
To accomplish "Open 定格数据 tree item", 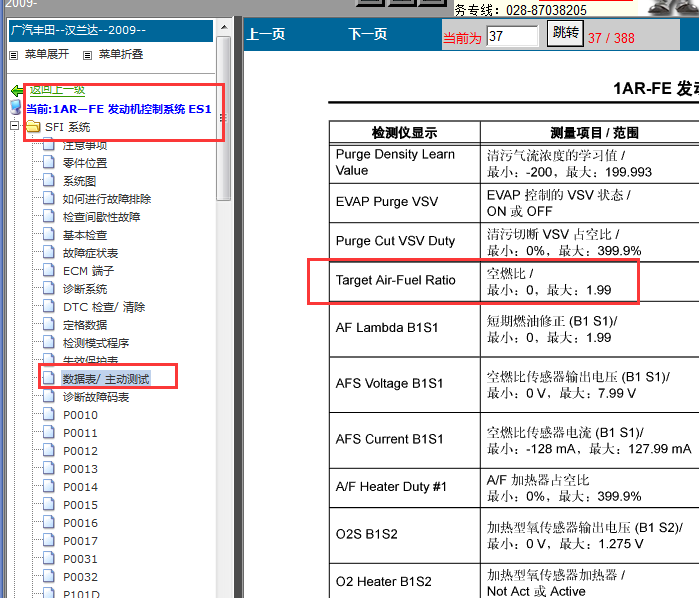I will [x=85, y=325].
